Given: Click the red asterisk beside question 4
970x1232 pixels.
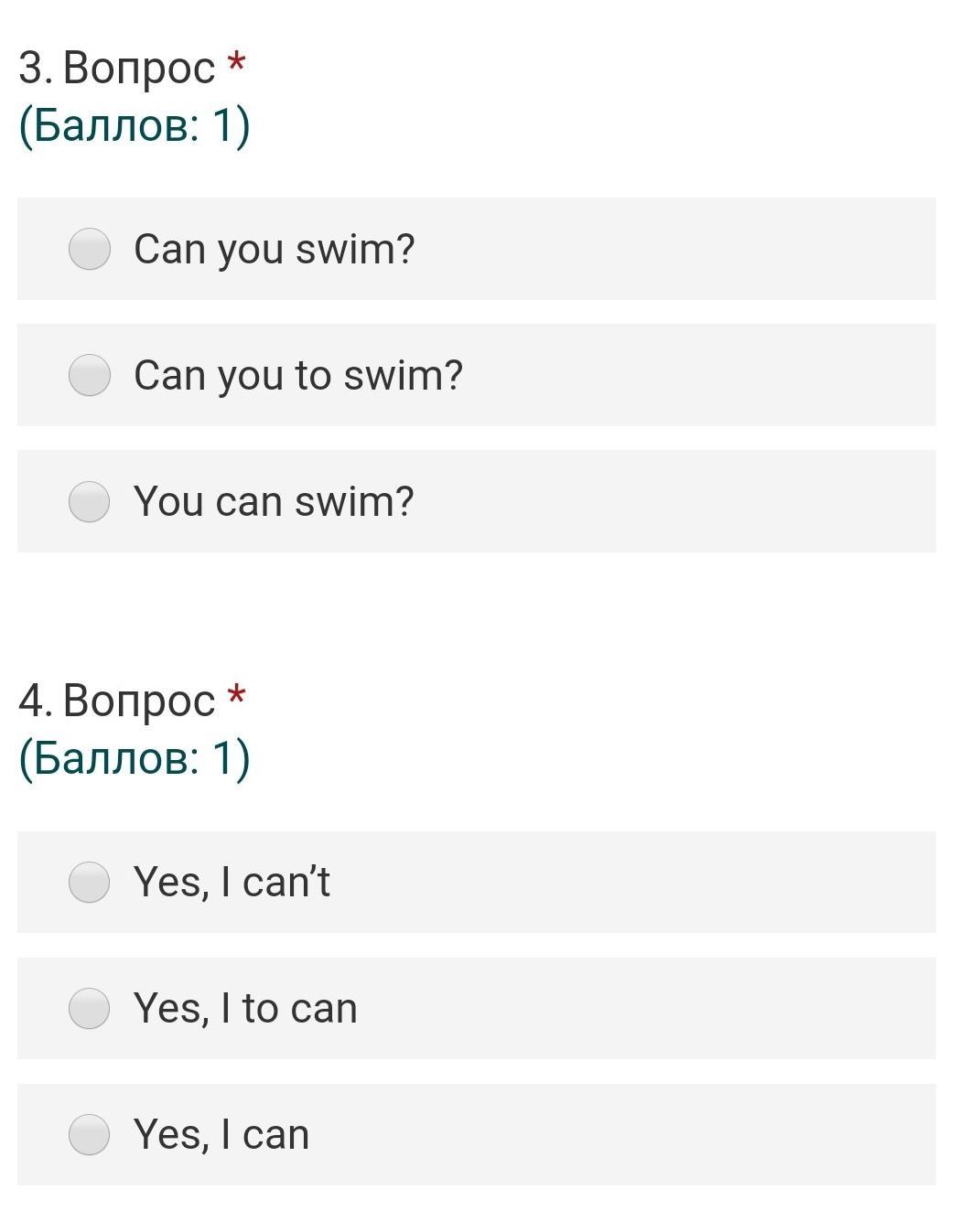Looking at the screenshot, I should coord(237,696).
